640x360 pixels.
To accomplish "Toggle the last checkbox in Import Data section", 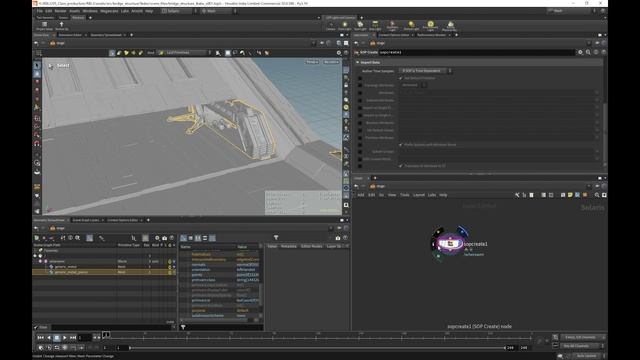I will 401,166.
